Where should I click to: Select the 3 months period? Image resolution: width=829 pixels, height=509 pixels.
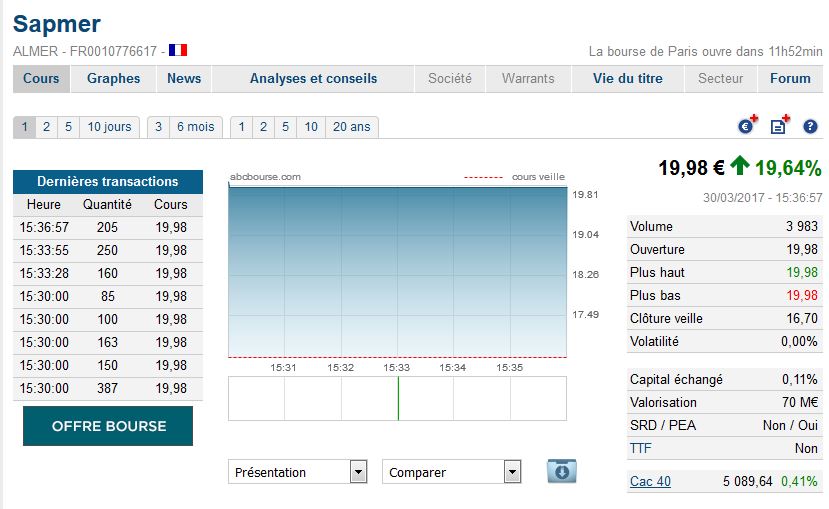tap(158, 127)
